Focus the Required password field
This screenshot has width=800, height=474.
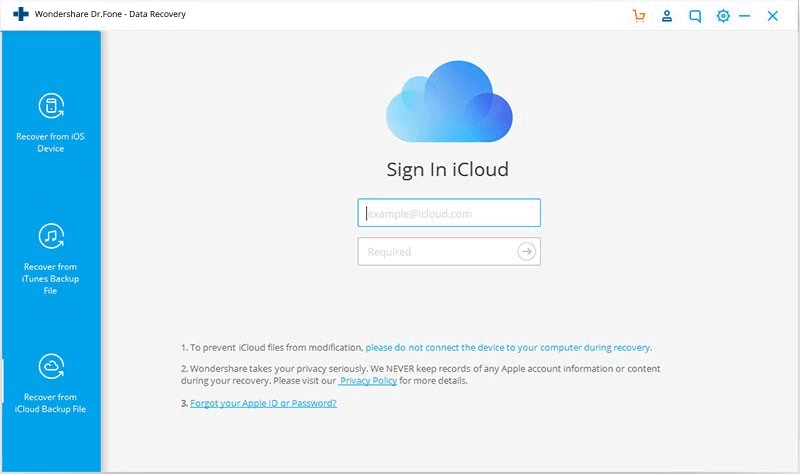[x=449, y=252]
